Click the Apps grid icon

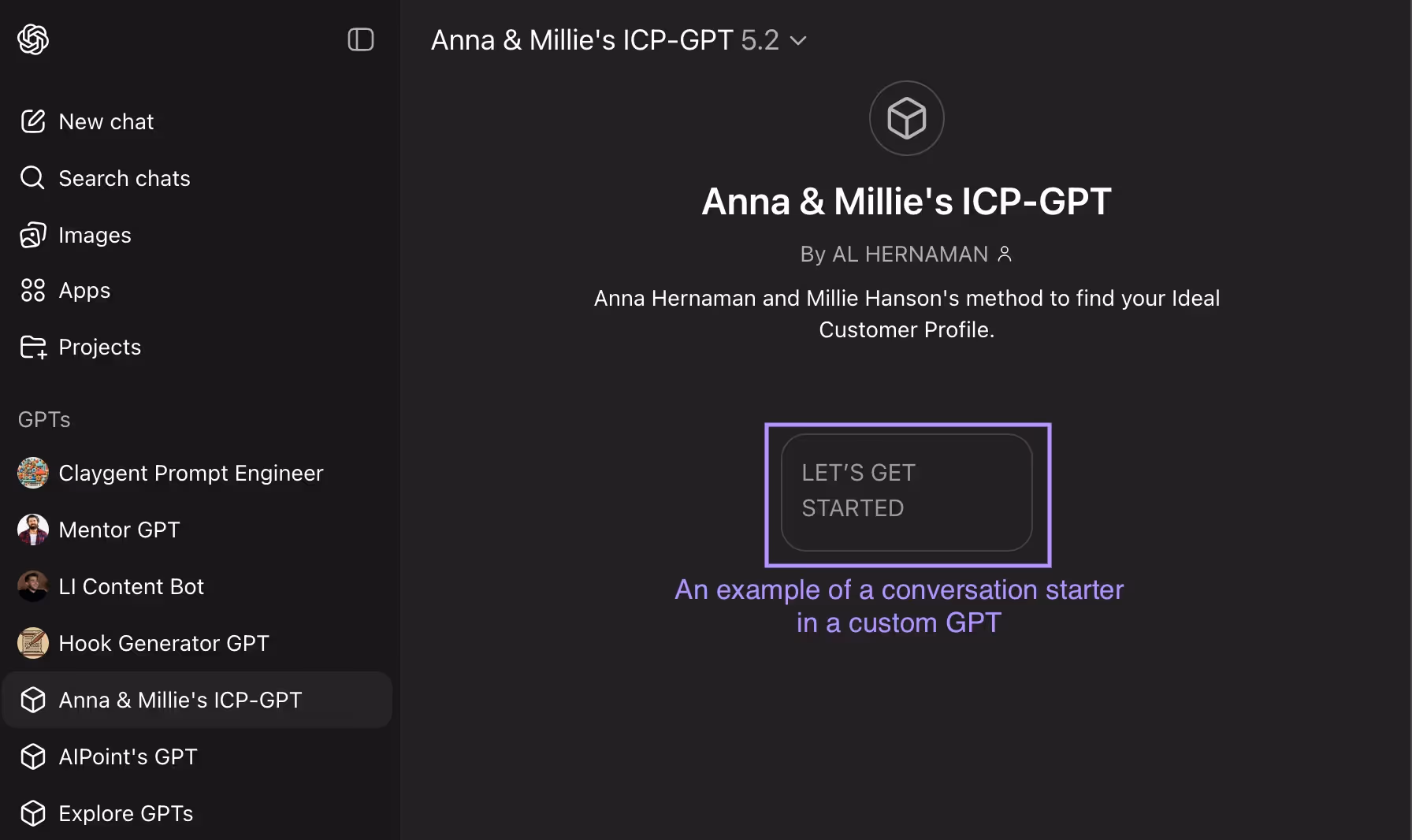pyautogui.click(x=33, y=290)
